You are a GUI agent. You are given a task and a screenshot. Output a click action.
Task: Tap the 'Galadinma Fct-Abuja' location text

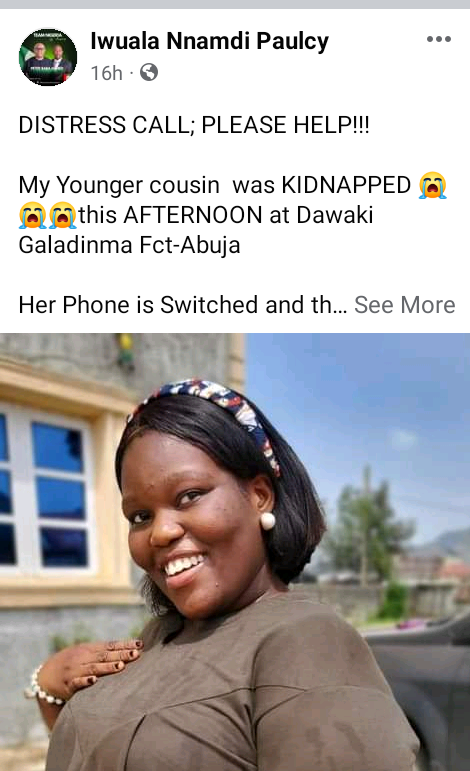pyautogui.click(x=129, y=245)
